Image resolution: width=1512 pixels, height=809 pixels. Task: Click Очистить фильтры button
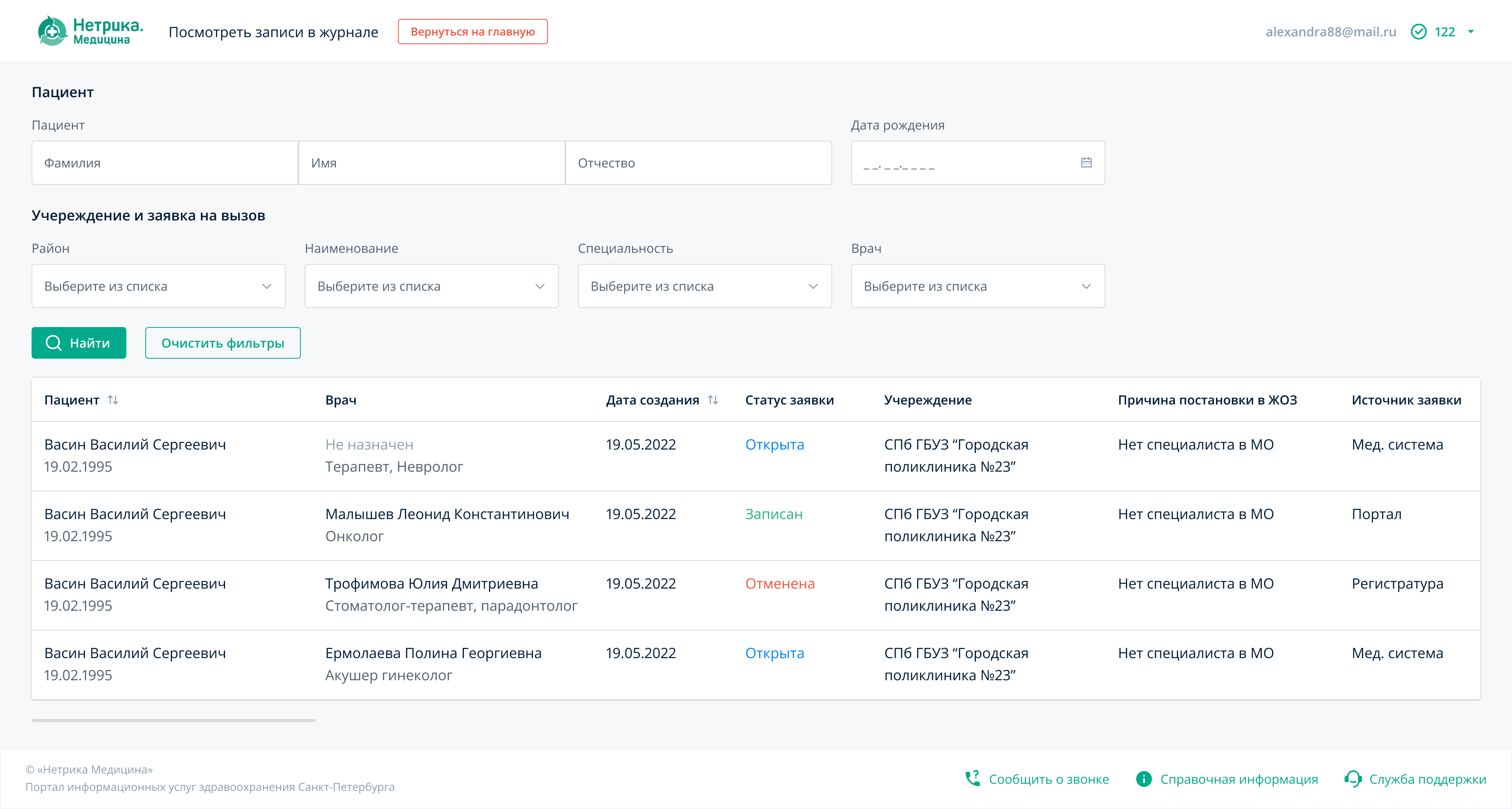(222, 343)
